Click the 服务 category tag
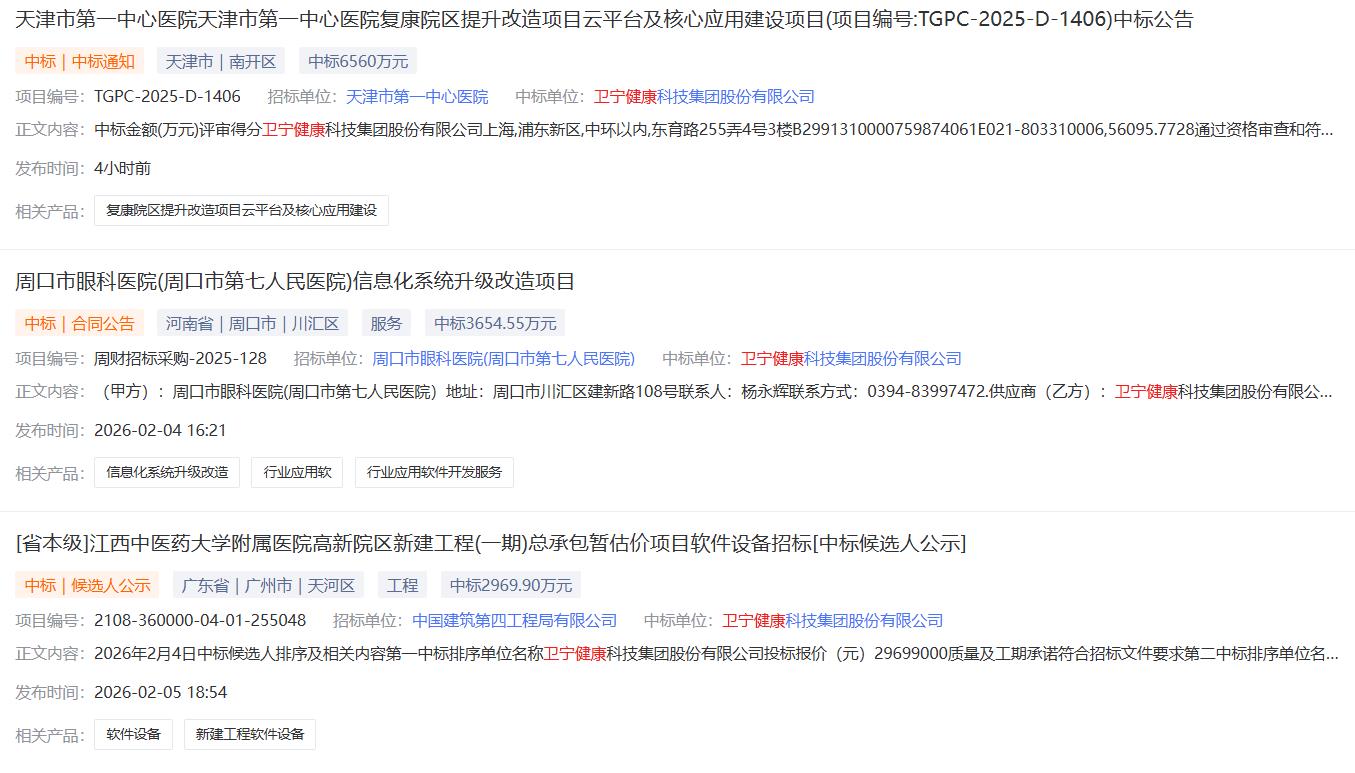The image size is (1355, 773). click(x=386, y=323)
